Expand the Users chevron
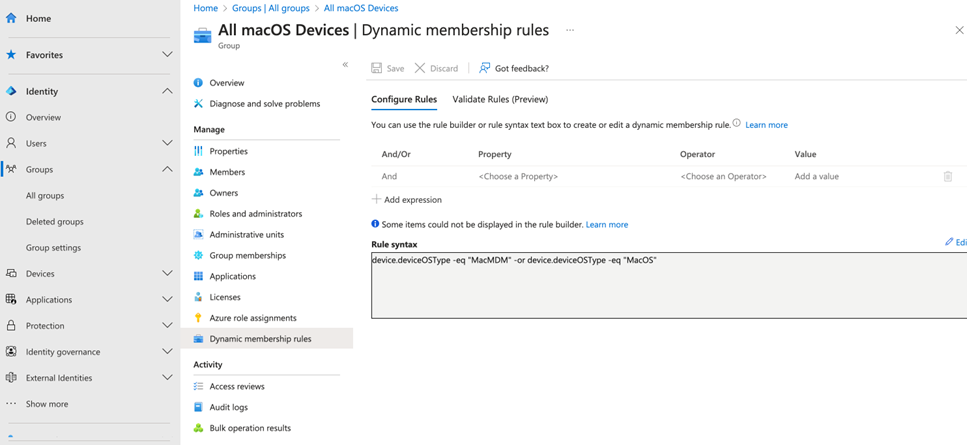The height and width of the screenshot is (445, 967). click(x=167, y=143)
